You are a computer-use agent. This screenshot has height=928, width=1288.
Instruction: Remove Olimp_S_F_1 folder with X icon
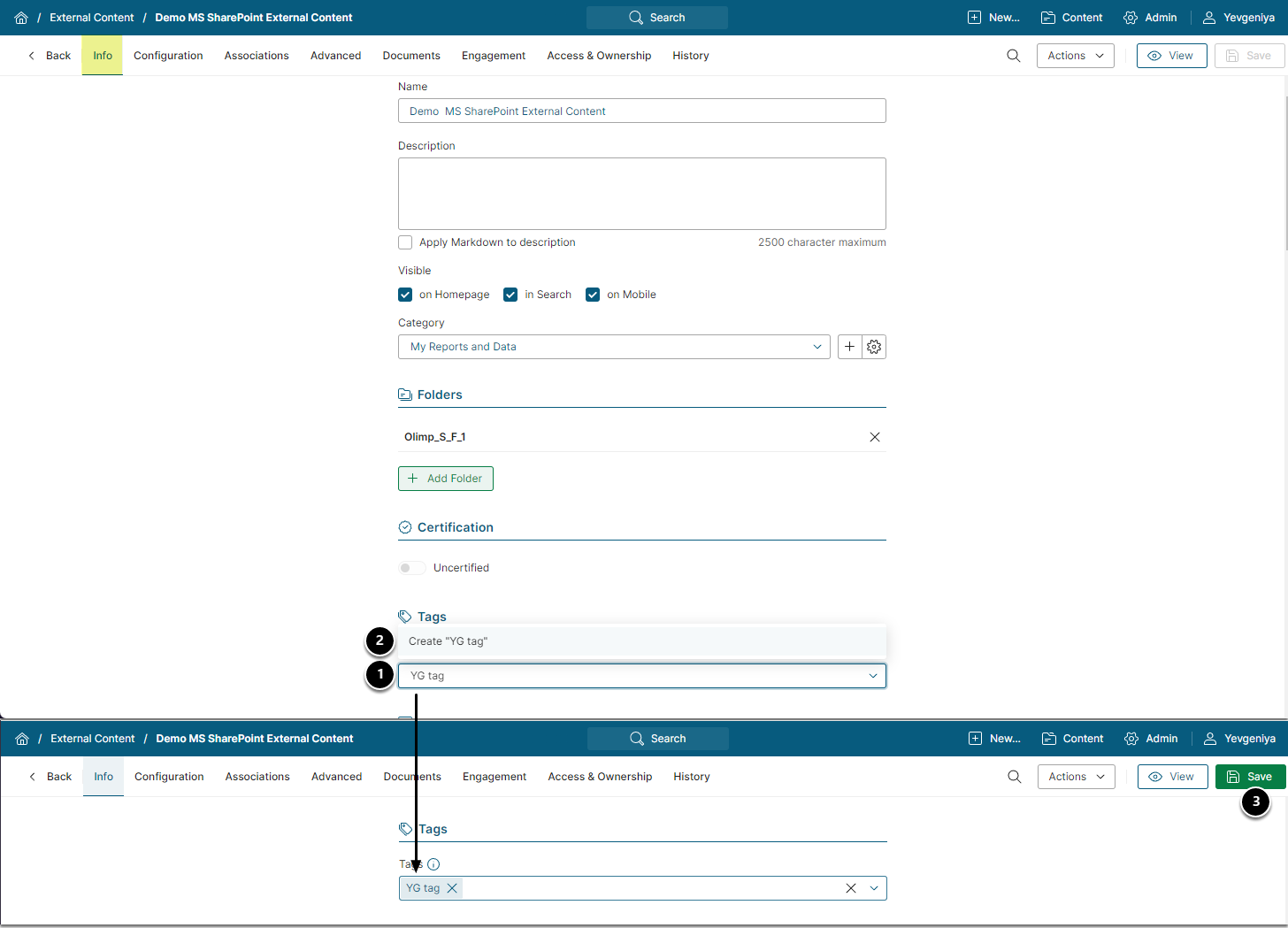click(x=875, y=437)
